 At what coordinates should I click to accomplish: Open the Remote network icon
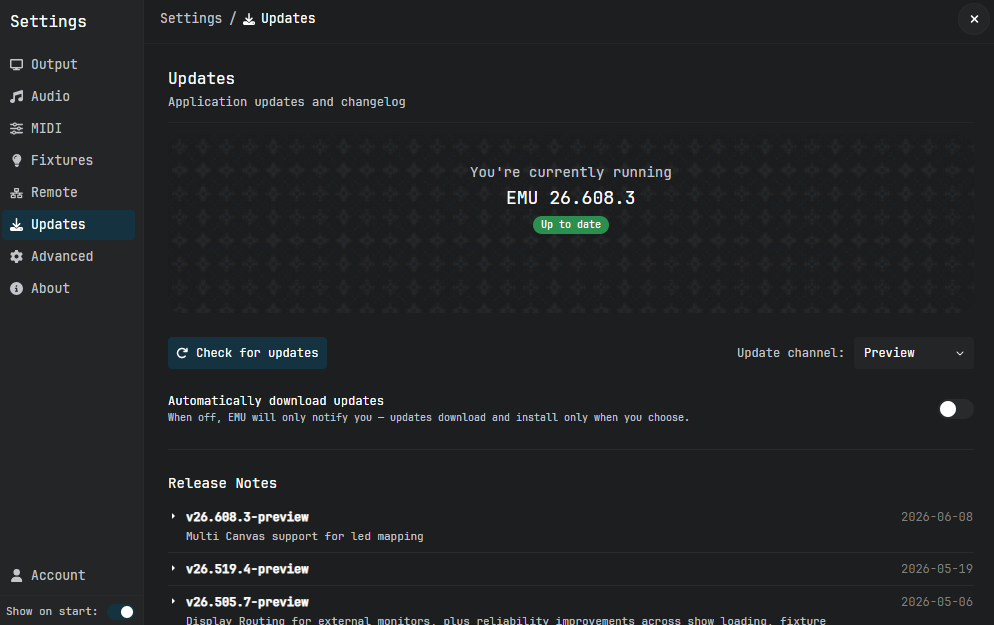[x=16, y=193]
